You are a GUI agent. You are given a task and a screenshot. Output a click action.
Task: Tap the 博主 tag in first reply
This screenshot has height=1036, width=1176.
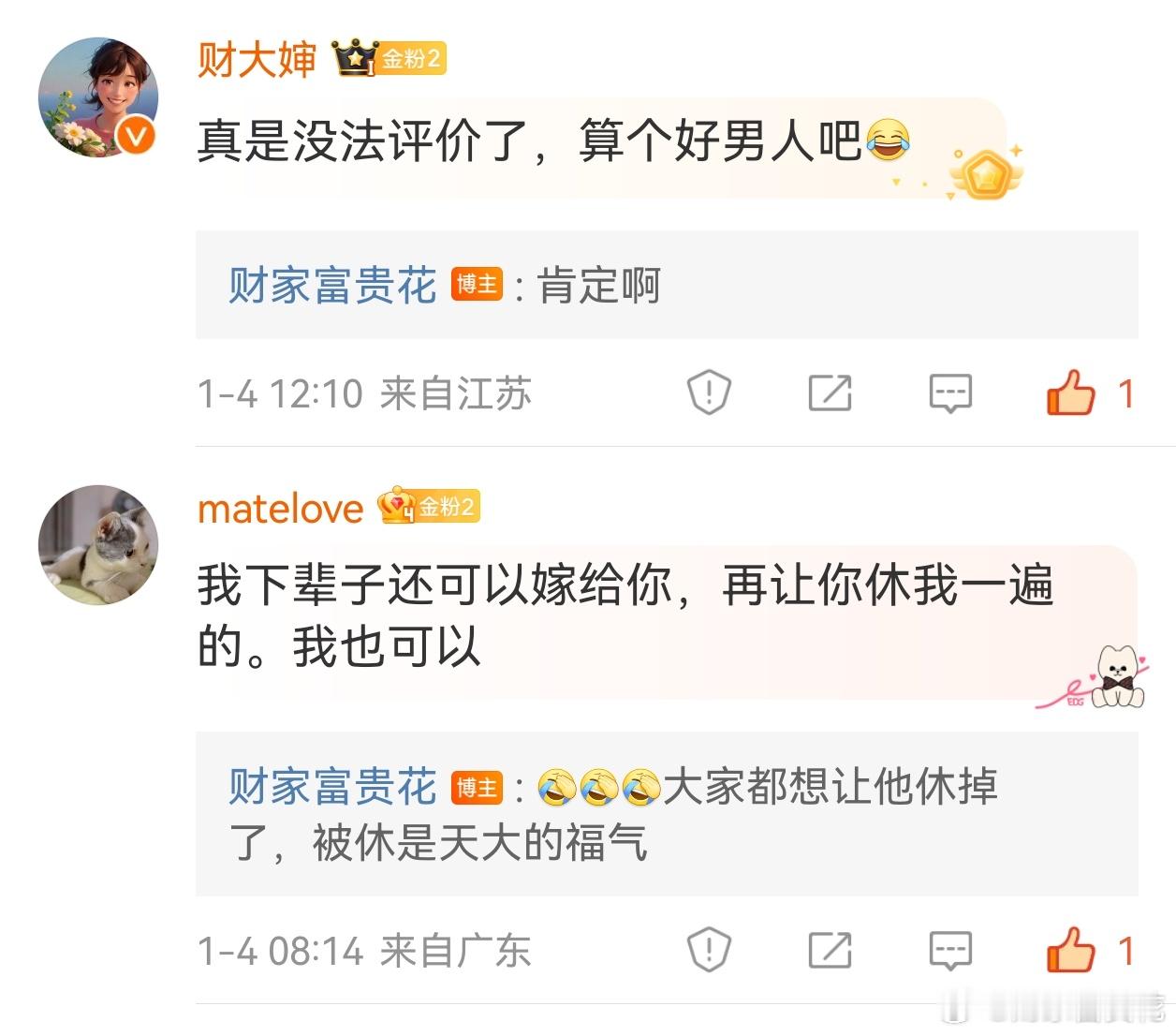(x=477, y=284)
